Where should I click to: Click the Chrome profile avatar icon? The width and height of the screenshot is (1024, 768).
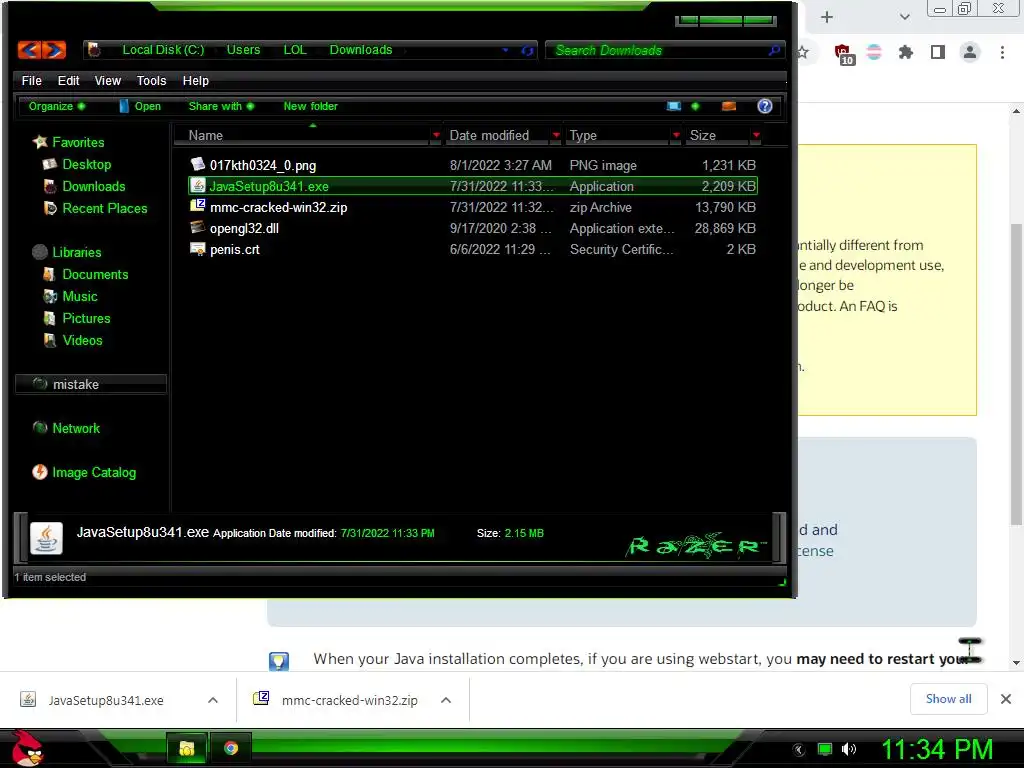point(970,52)
